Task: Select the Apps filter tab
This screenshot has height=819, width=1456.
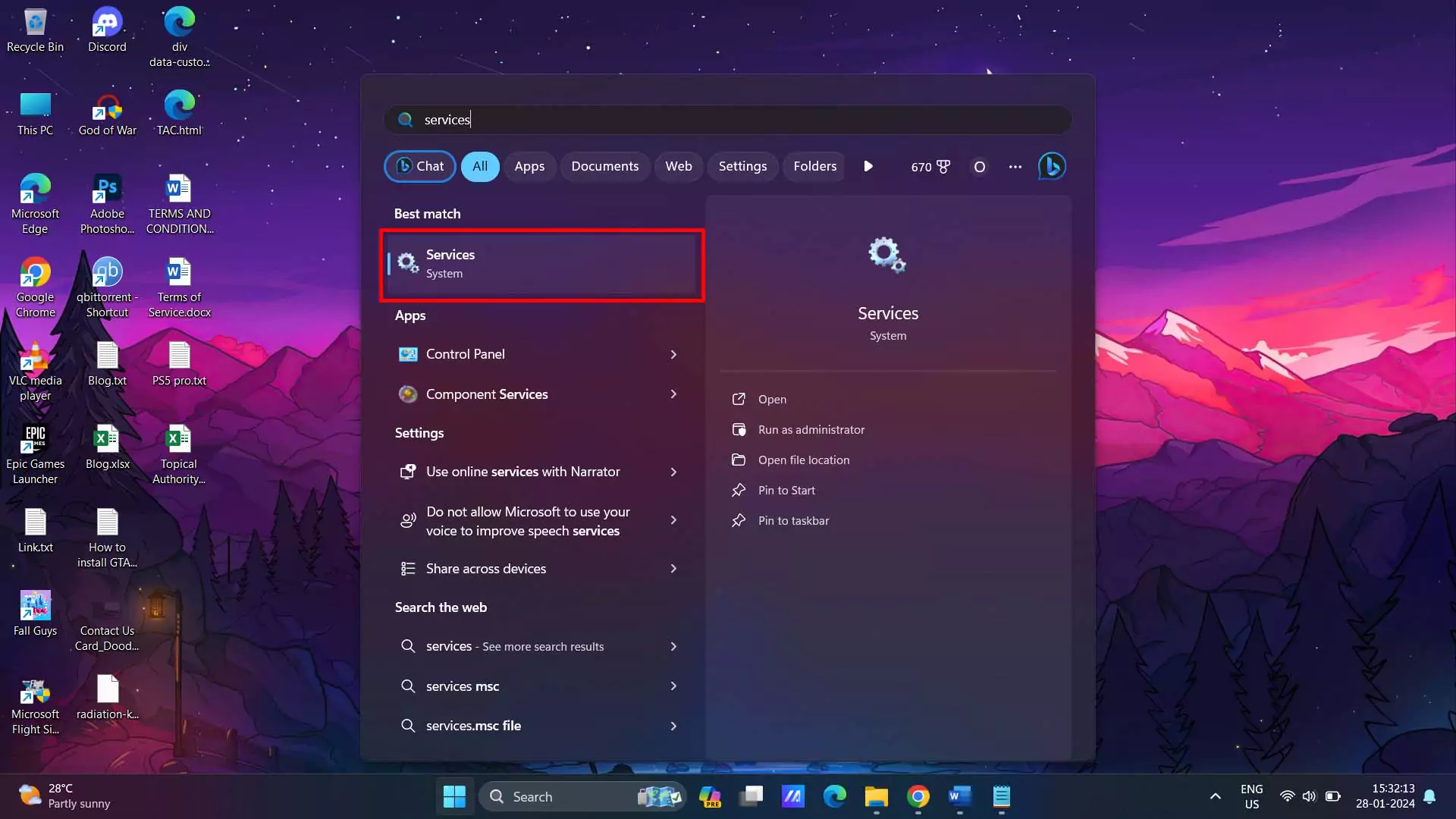Action: (529, 166)
